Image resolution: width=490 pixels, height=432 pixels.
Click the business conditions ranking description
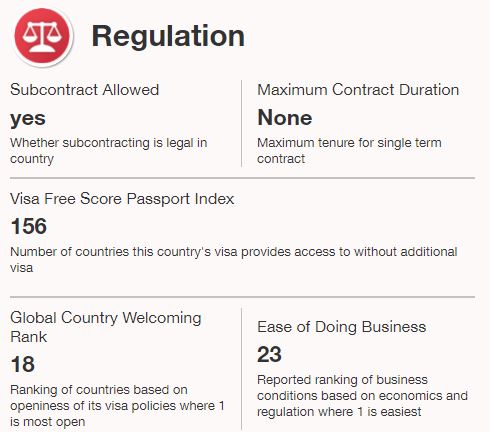coord(362,396)
